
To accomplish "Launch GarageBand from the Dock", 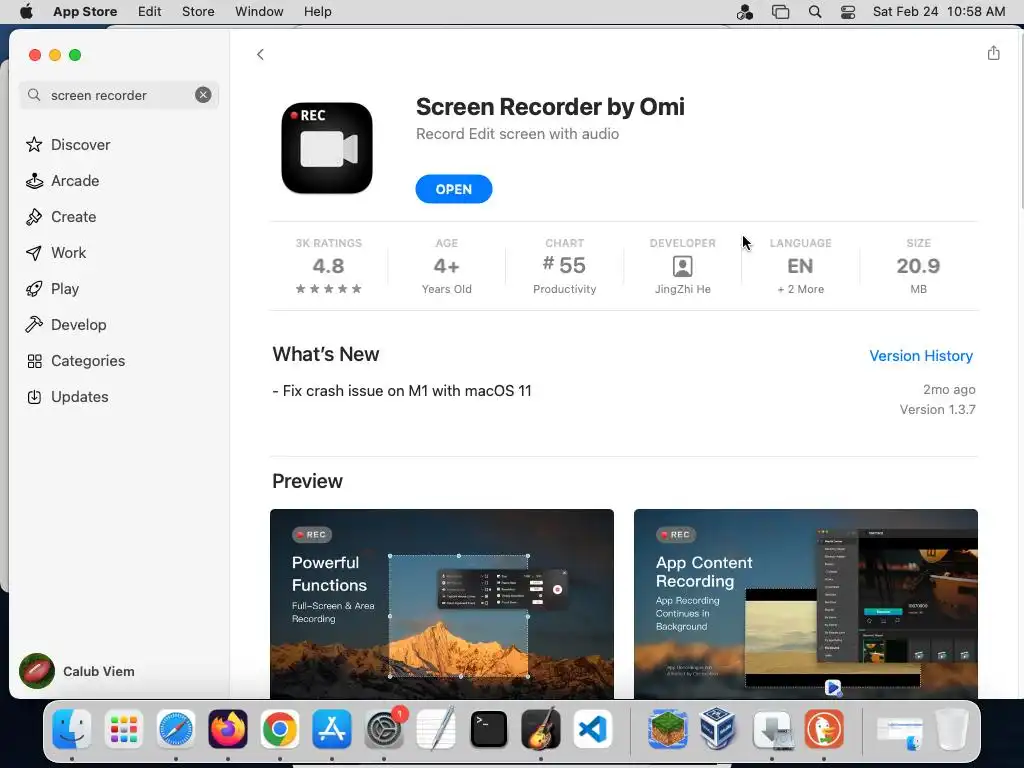I will tap(541, 729).
